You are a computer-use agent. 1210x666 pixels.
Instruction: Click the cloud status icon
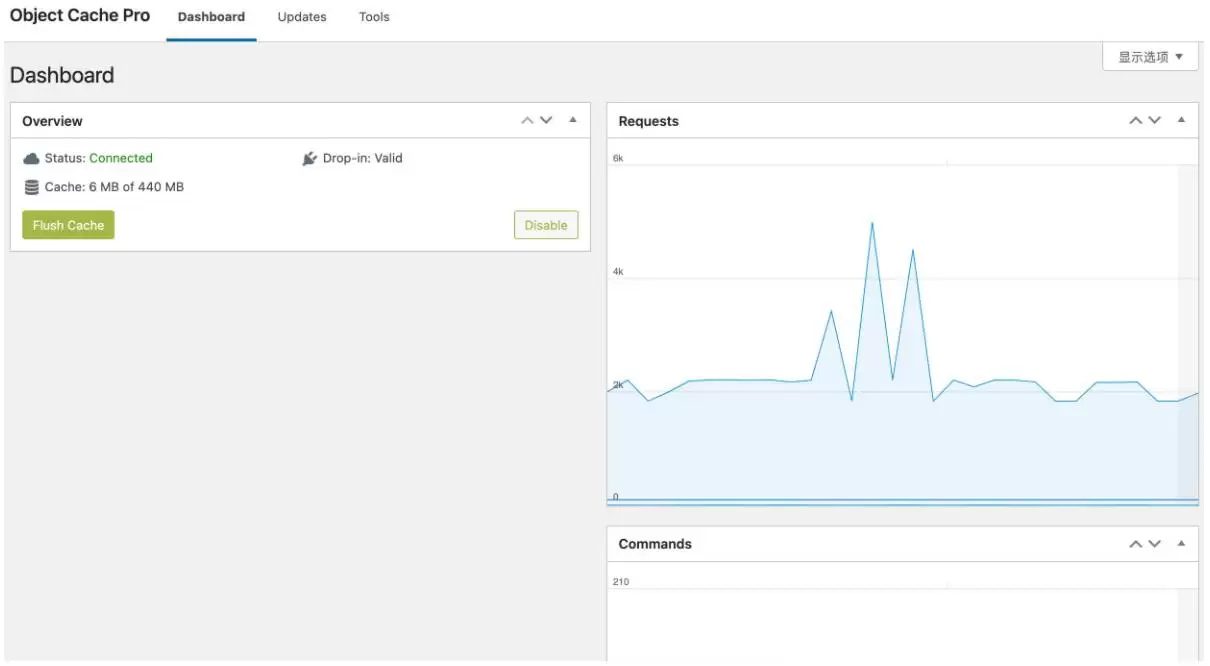pos(31,158)
